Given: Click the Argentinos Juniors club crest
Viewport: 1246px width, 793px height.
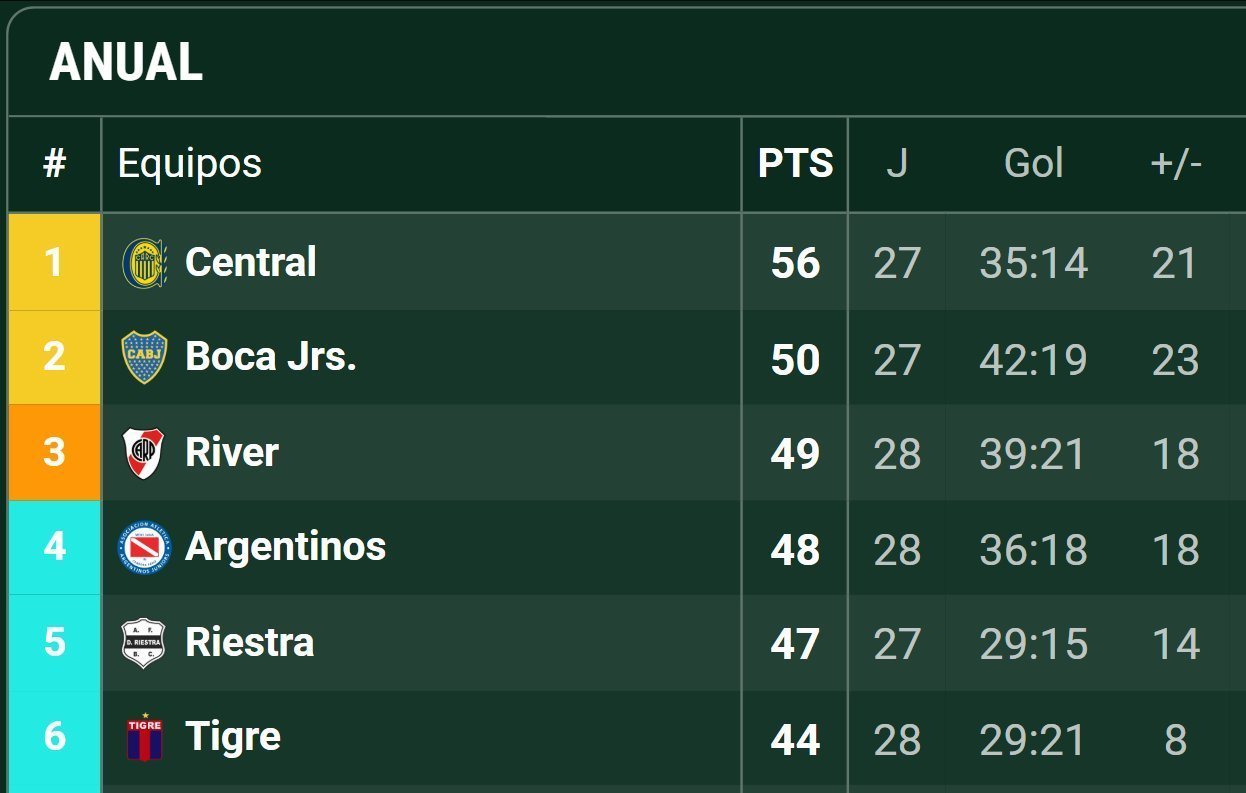Looking at the screenshot, I should click(144, 548).
